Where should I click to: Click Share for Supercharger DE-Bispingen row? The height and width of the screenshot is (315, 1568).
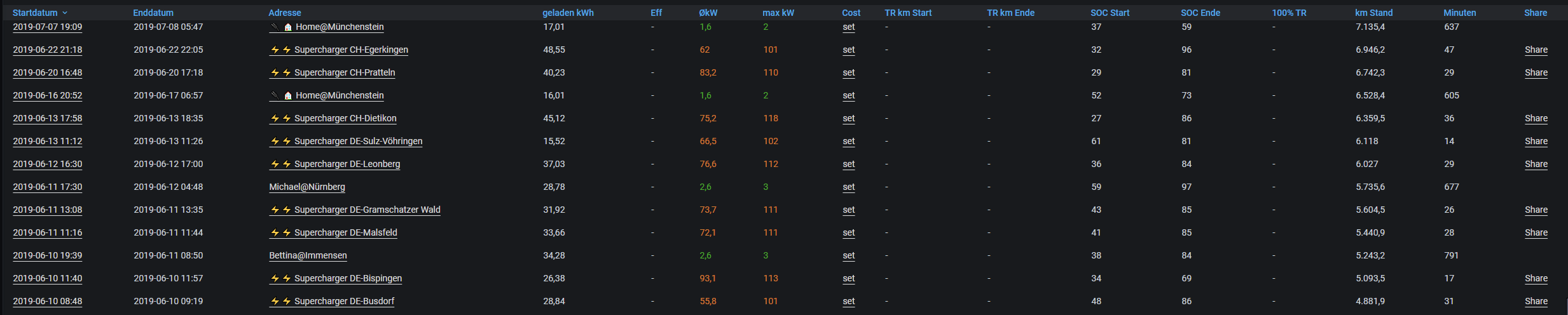click(1536, 278)
